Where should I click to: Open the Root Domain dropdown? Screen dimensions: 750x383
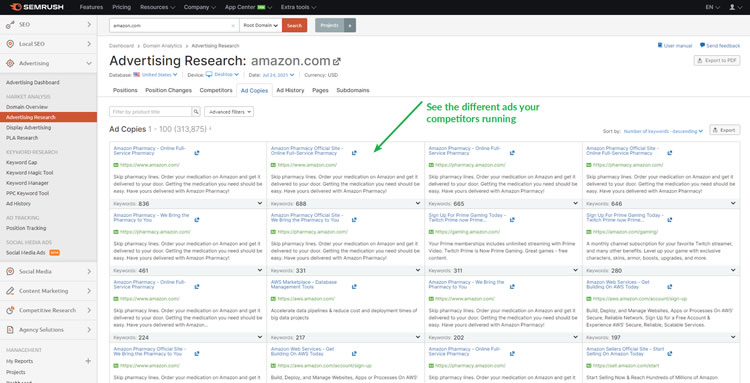pos(261,25)
